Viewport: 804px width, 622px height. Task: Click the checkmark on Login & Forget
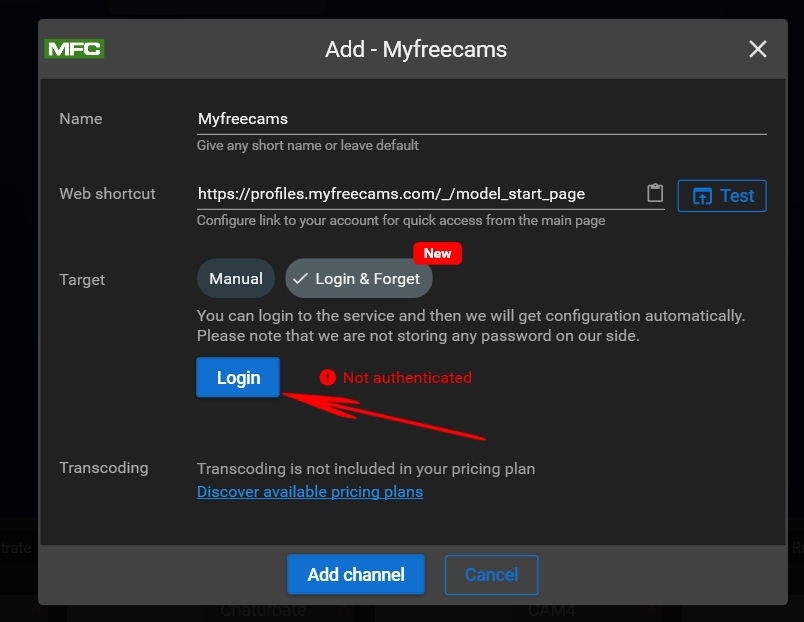tap(300, 278)
